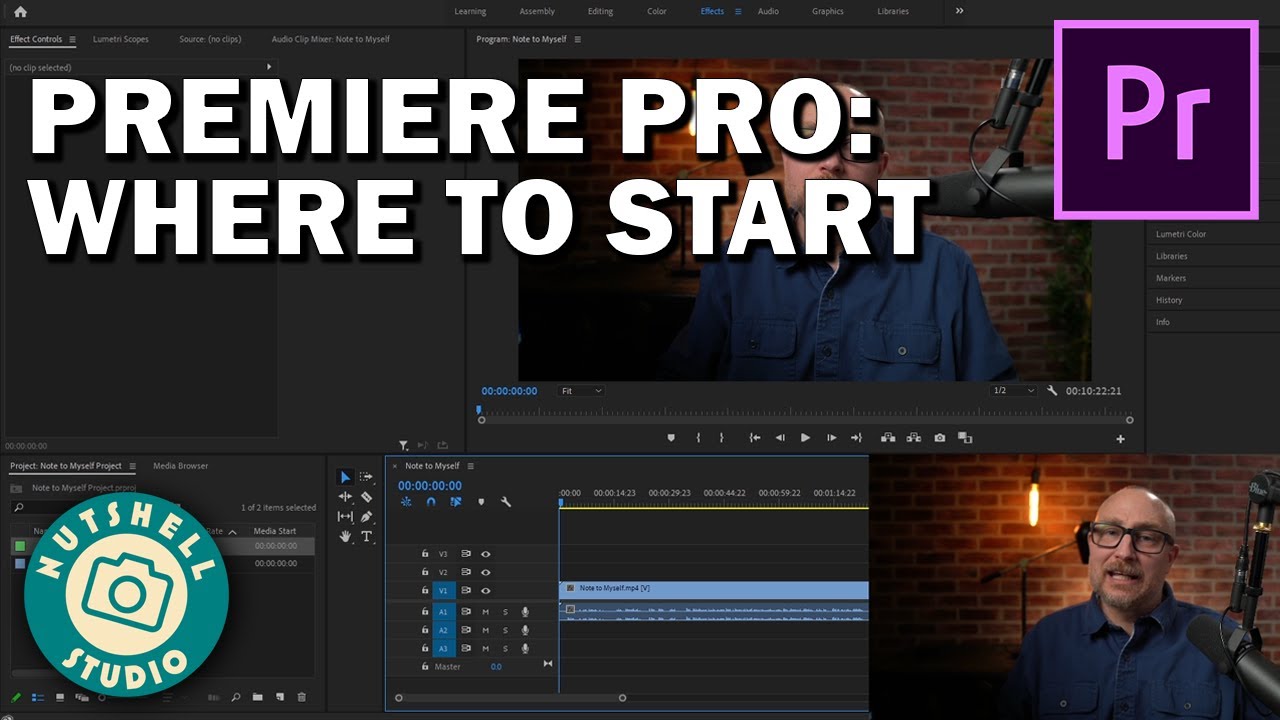Open Program: Note to Myself panel menu
This screenshot has width=1280, height=720.
577,40
